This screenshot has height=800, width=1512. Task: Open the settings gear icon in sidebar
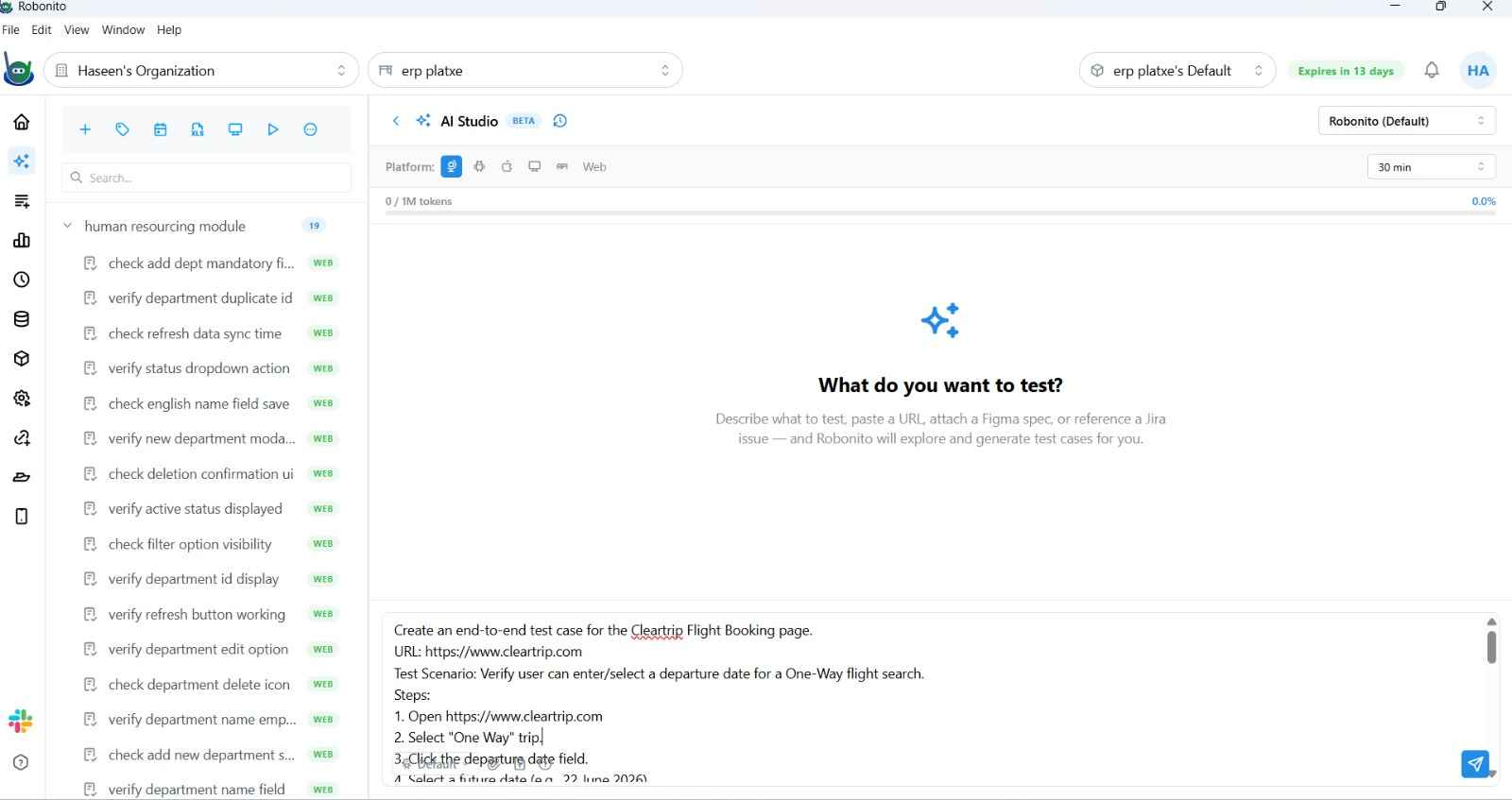(22, 399)
